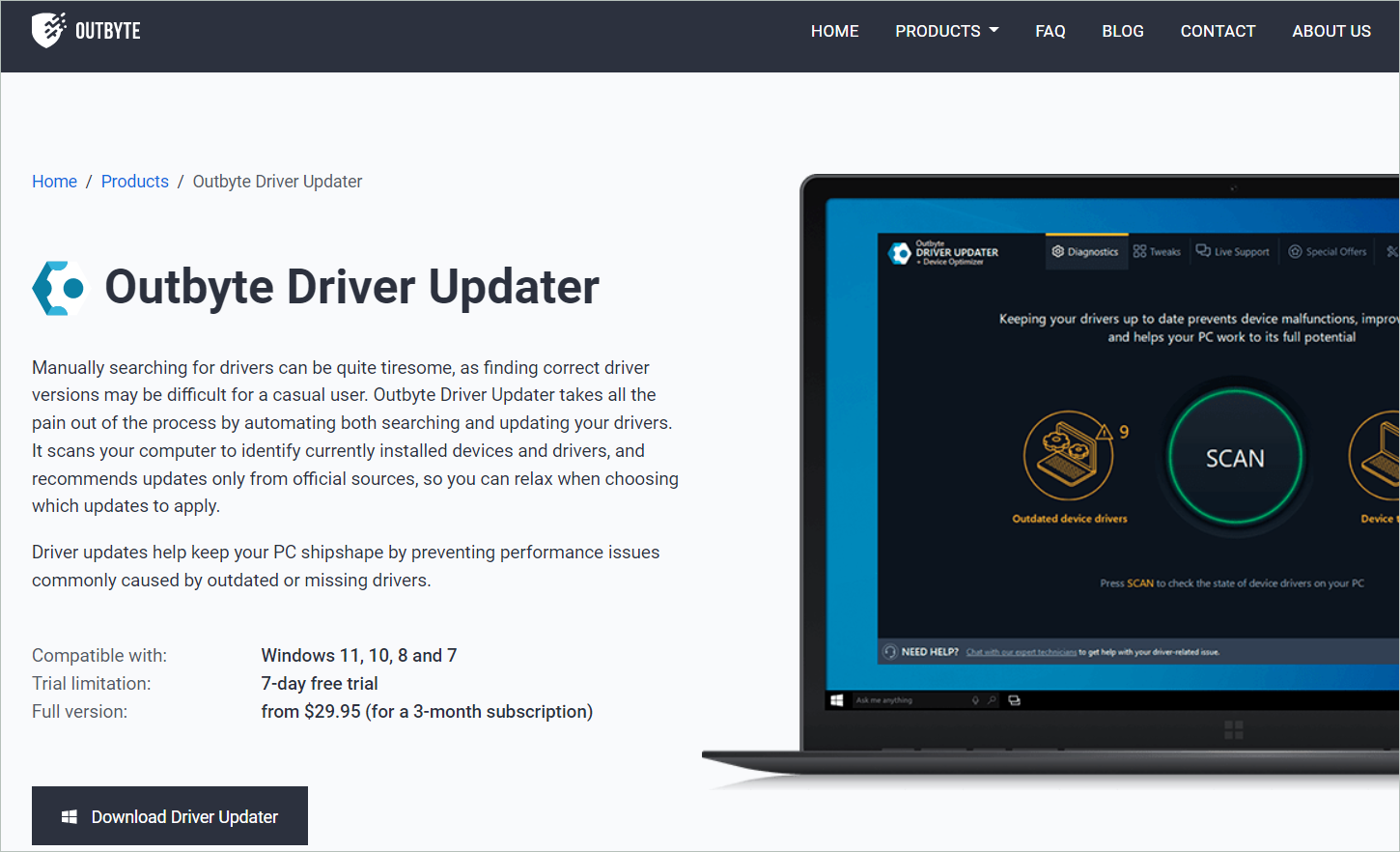Click the Products breadcrumb link
Viewport: 1400px width, 852px height.
[x=135, y=182]
